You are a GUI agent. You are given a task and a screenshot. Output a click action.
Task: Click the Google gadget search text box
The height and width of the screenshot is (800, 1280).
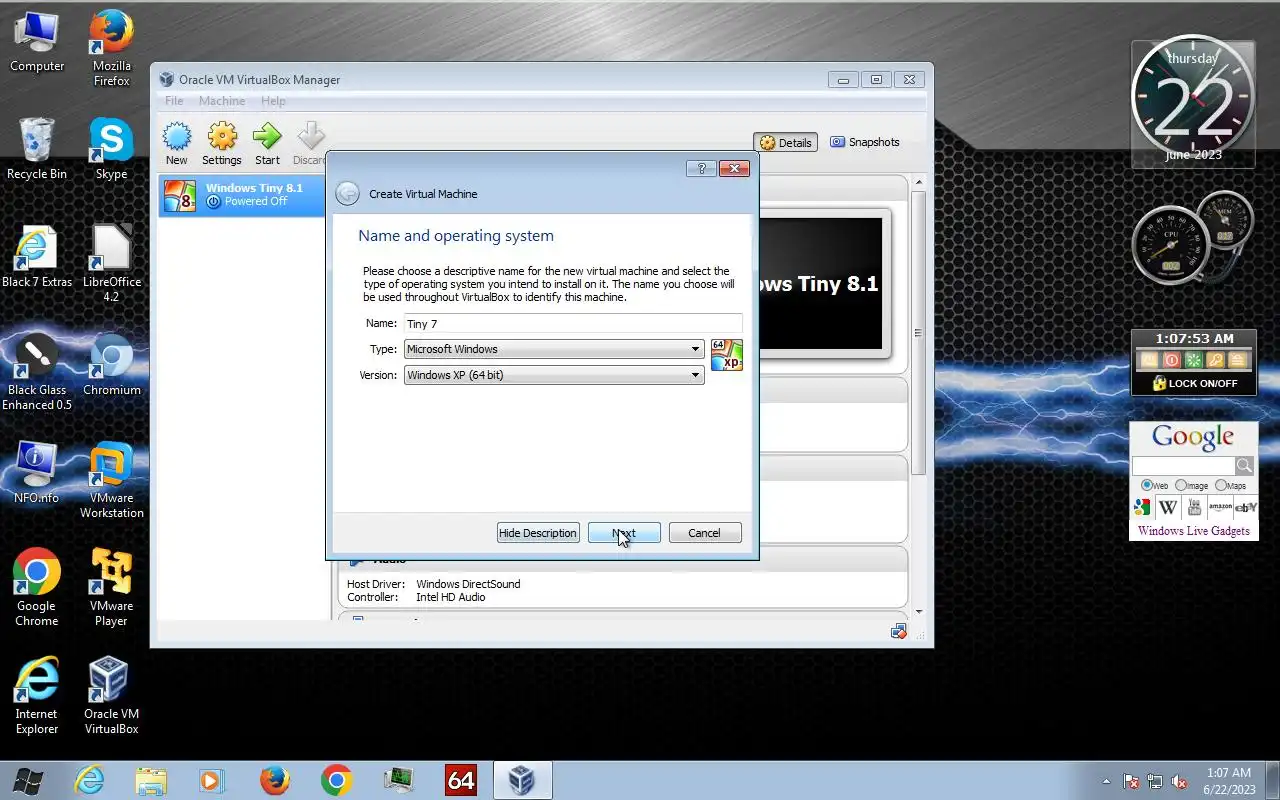[1183, 466]
